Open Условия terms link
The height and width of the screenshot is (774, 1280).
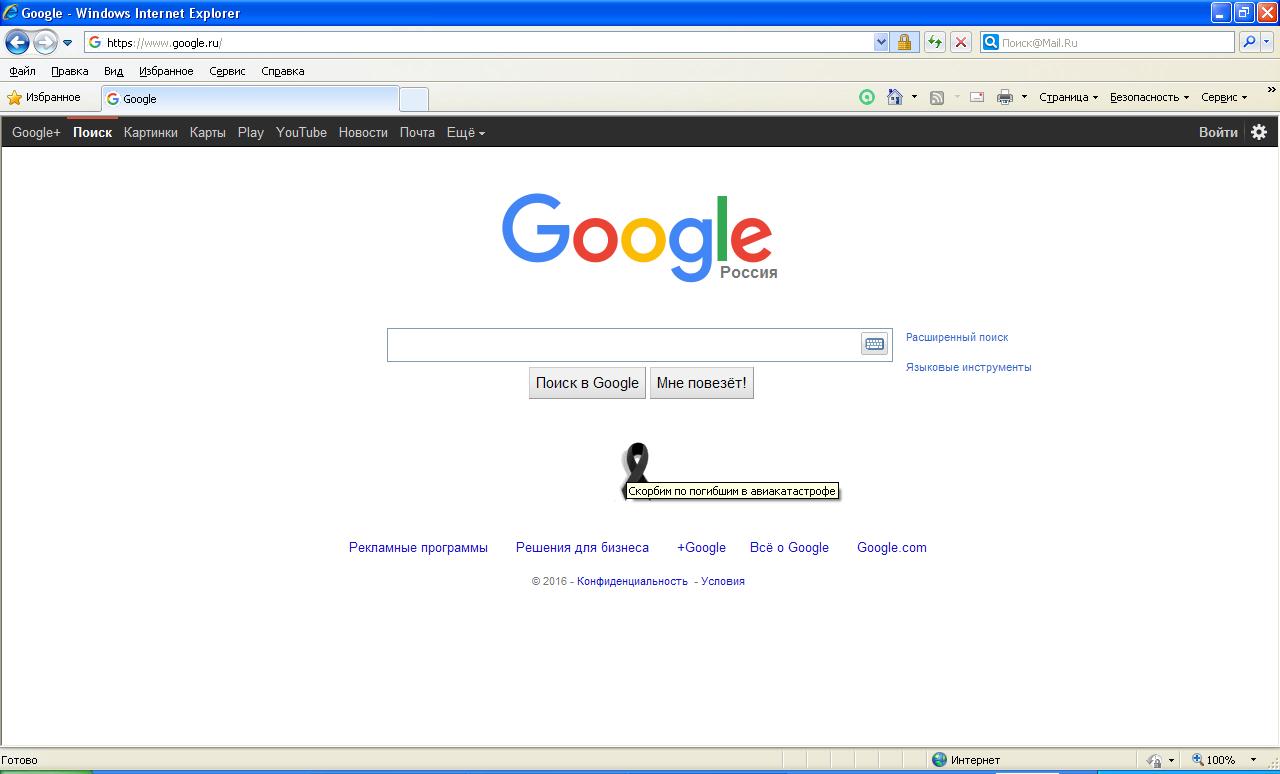(x=722, y=581)
